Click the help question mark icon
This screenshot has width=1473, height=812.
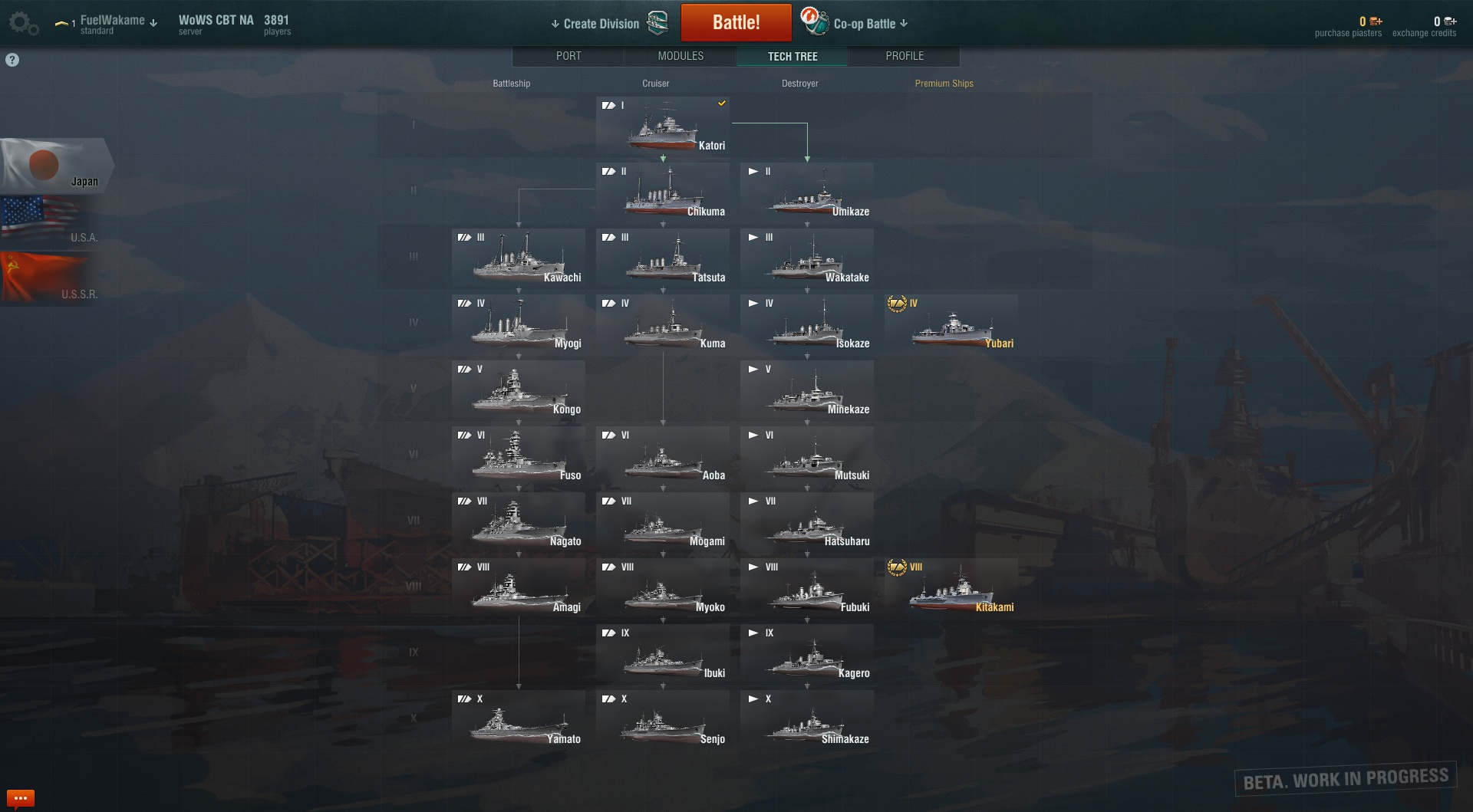pyautogui.click(x=12, y=60)
